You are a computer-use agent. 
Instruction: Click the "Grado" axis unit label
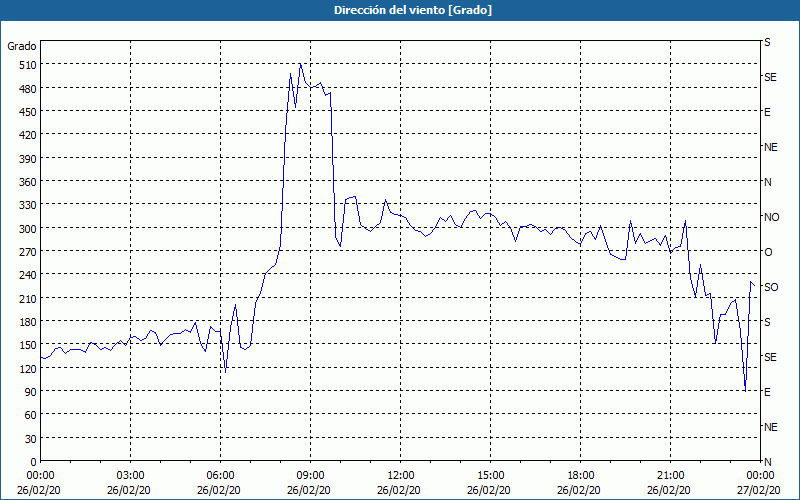point(22,46)
